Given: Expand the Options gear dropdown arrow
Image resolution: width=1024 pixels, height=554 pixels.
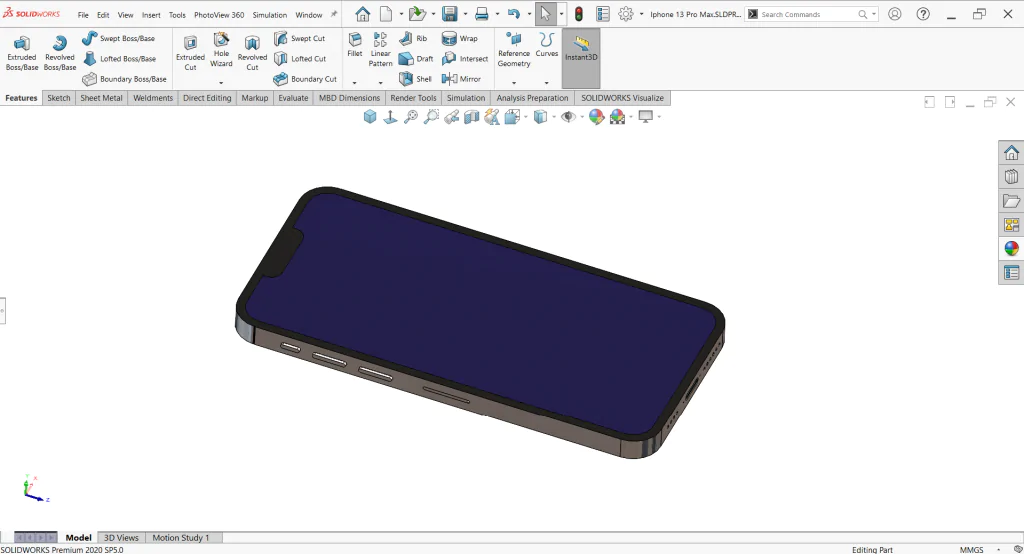Looking at the screenshot, I should point(641,14).
